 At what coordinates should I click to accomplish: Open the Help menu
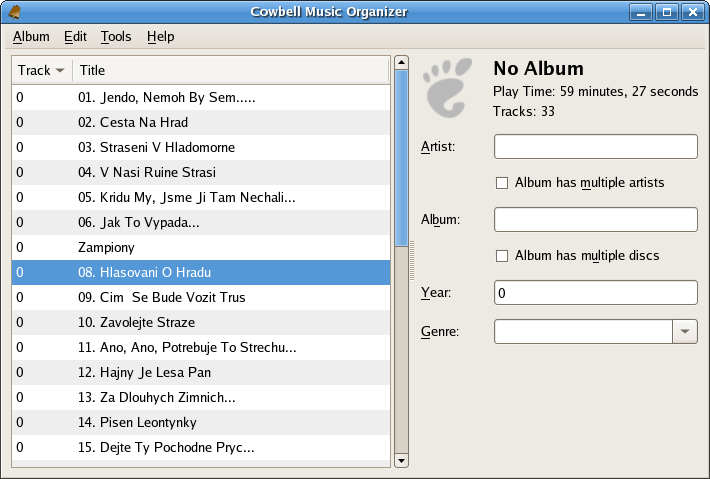pyautogui.click(x=160, y=36)
